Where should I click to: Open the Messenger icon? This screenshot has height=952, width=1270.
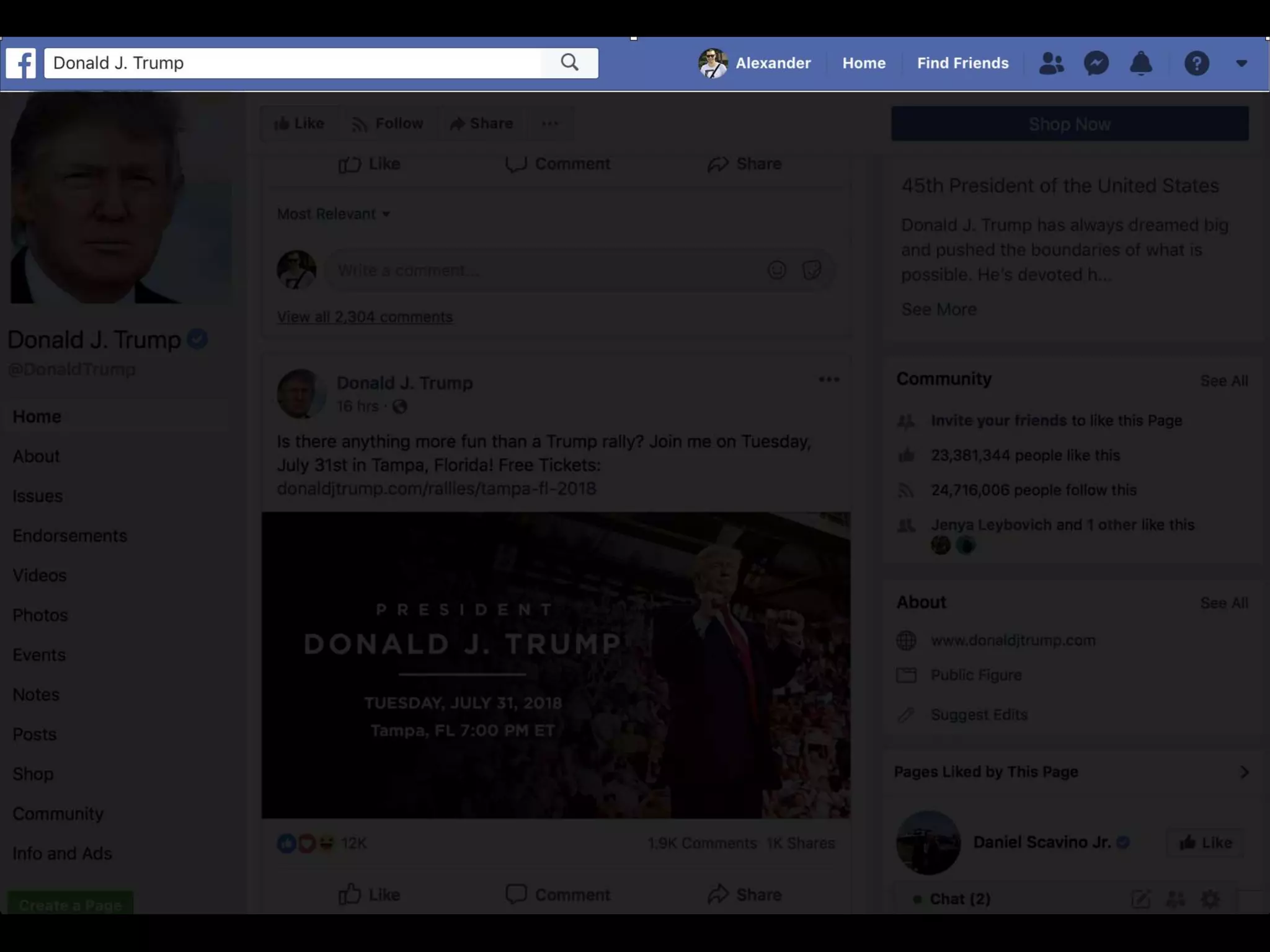1096,63
